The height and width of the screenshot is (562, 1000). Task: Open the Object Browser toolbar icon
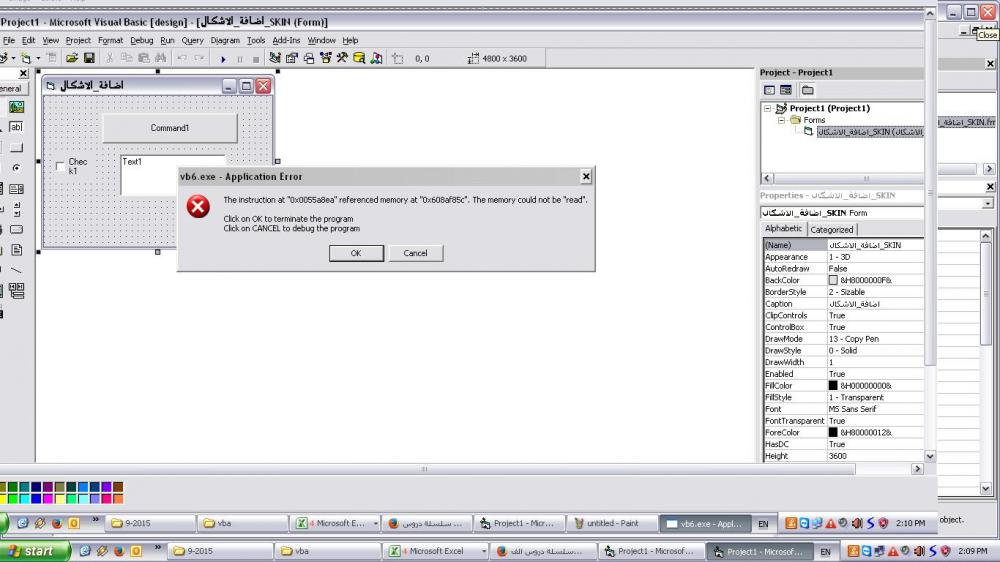(x=326, y=58)
